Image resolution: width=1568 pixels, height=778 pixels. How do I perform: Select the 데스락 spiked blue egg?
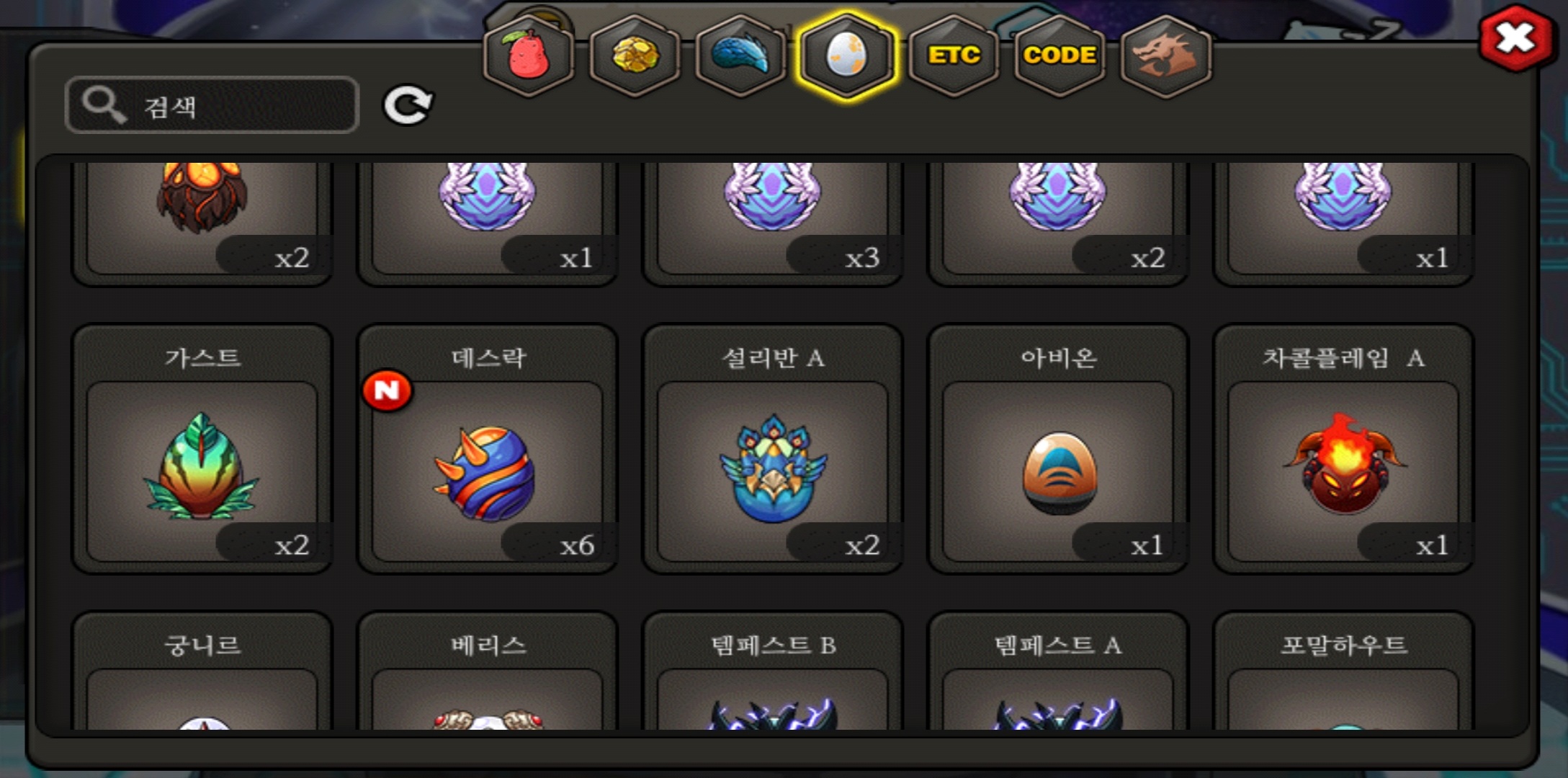click(487, 449)
